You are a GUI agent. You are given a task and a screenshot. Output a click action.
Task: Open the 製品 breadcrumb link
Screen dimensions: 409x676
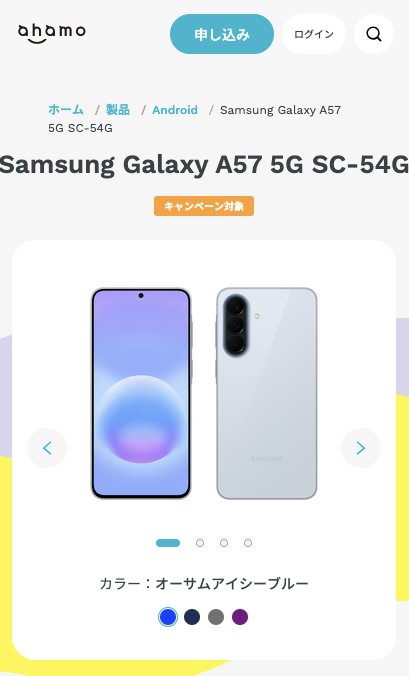pos(118,110)
